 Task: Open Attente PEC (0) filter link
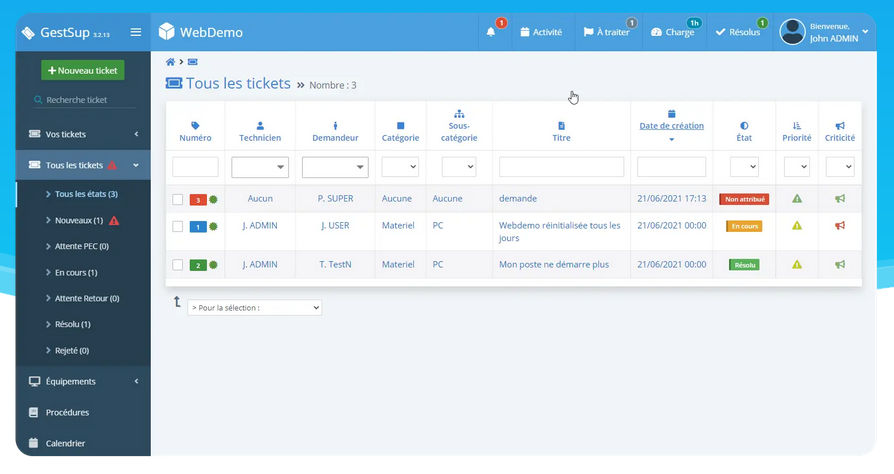tap(82, 246)
